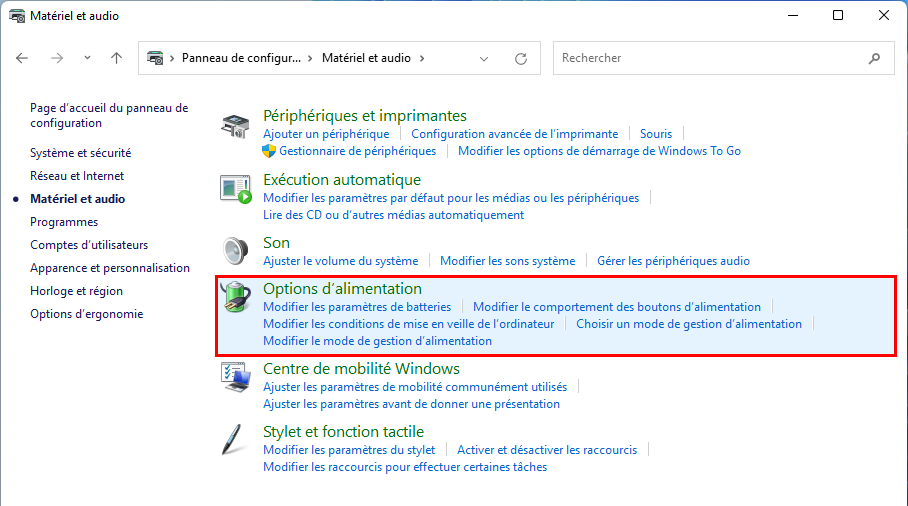Open Page d'accueil du panneau de configuration
Viewport: 908px width, 506px height.
109,115
